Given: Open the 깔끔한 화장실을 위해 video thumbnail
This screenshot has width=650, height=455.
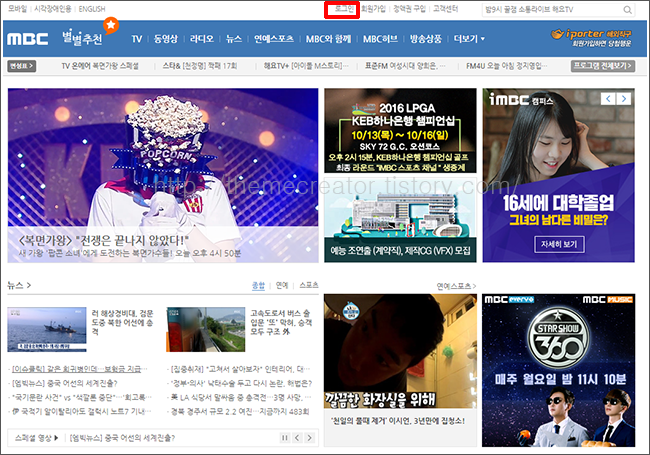Looking at the screenshot, I should tap(400, 351).
